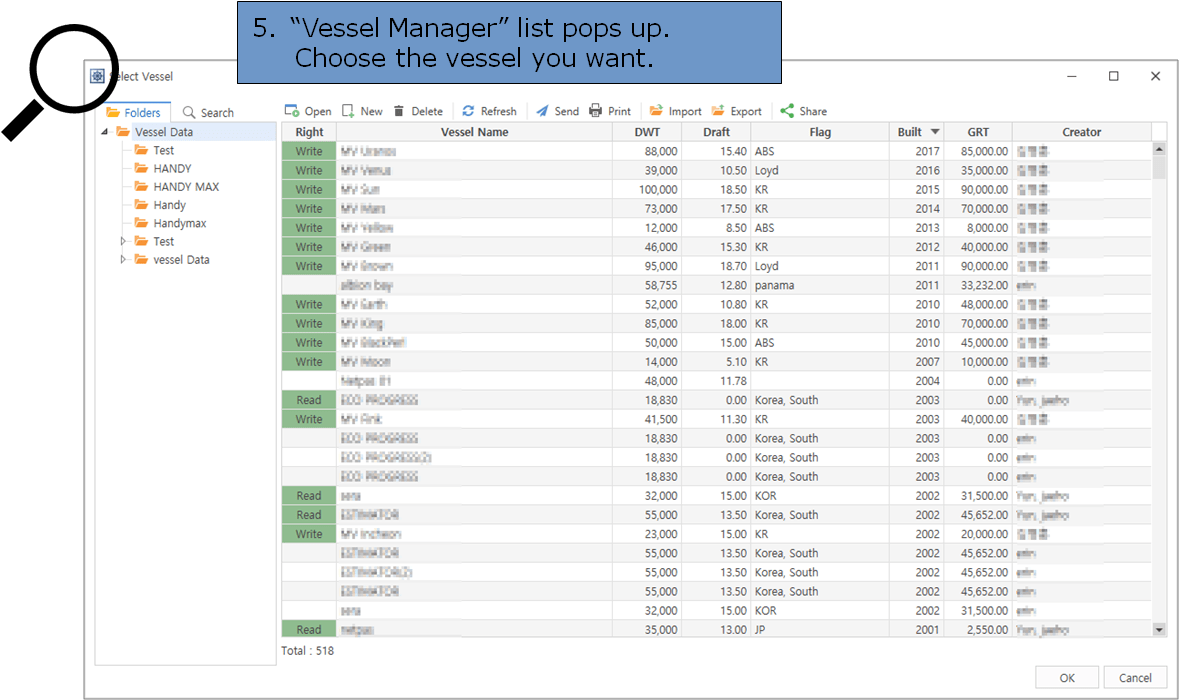Send the vessel data via Send icon
Screen dimensions: 1179x700
(x=557, y=111)
